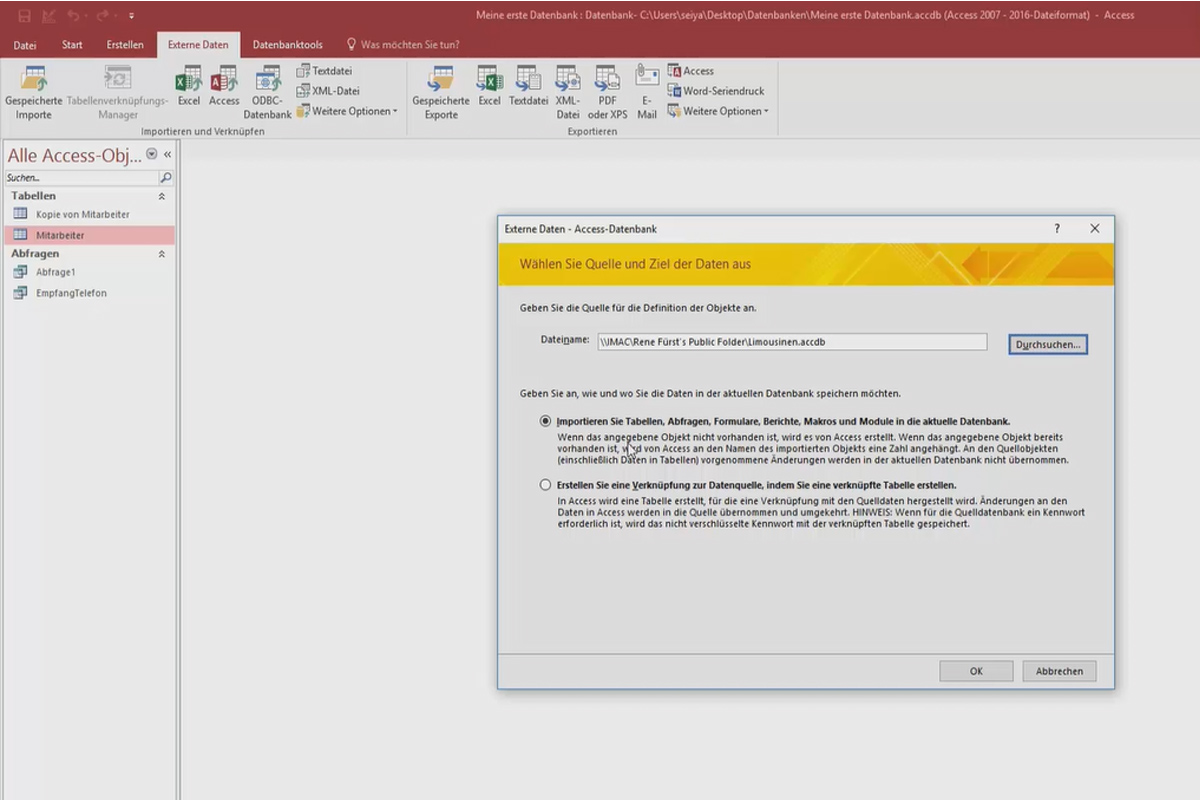Open quick access toolbar customize dropdown

tap(131, 15)
